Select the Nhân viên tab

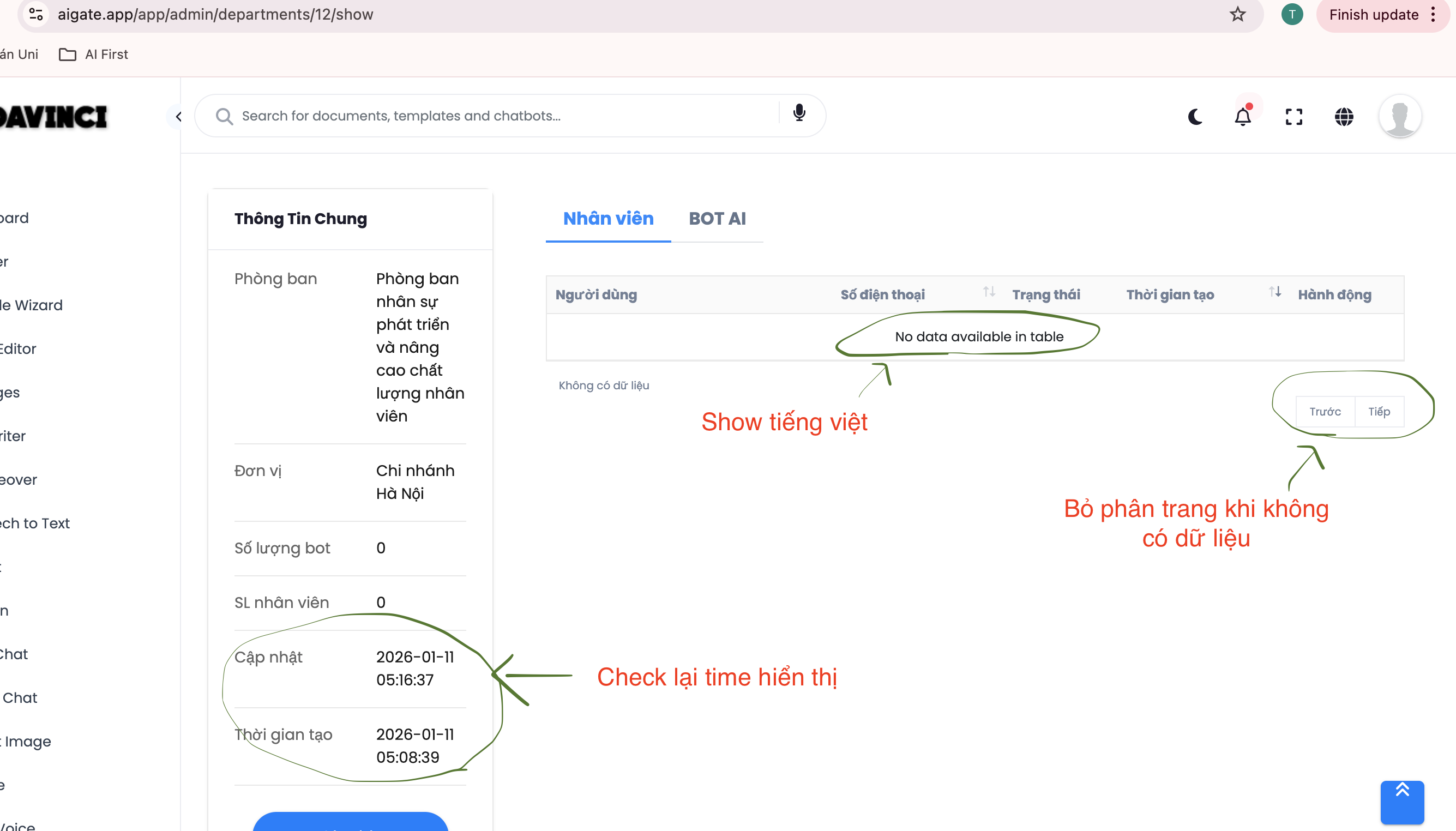coord(608,219)
